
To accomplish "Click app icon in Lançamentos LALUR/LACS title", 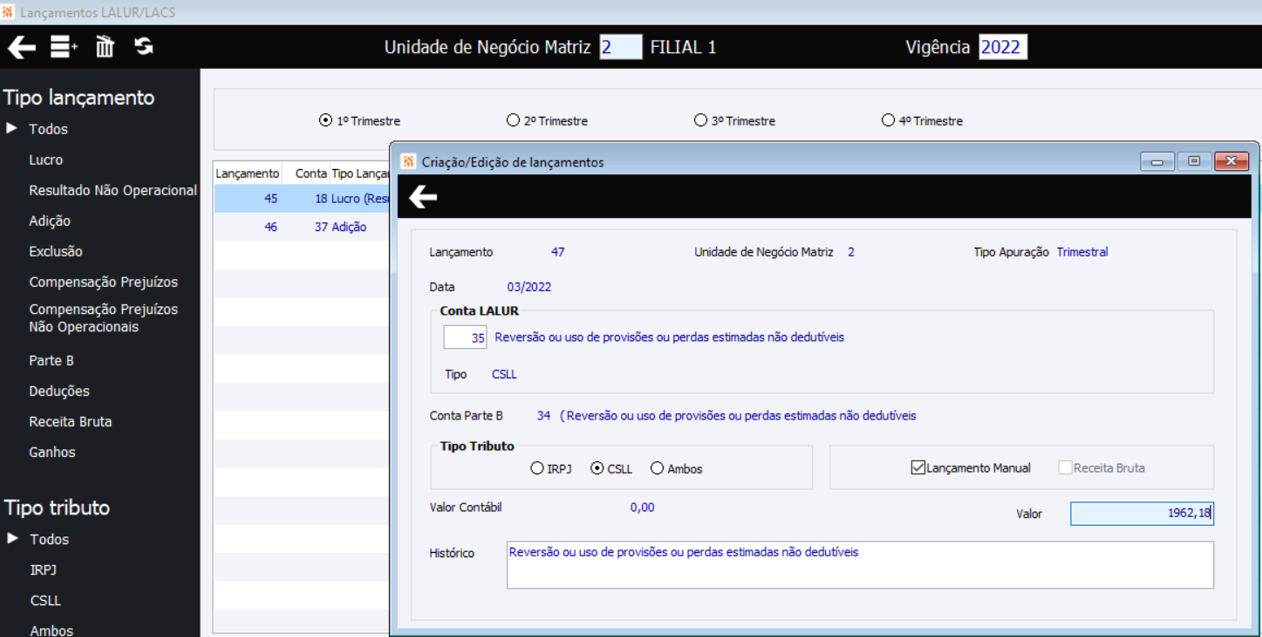I will coord(9,12).
